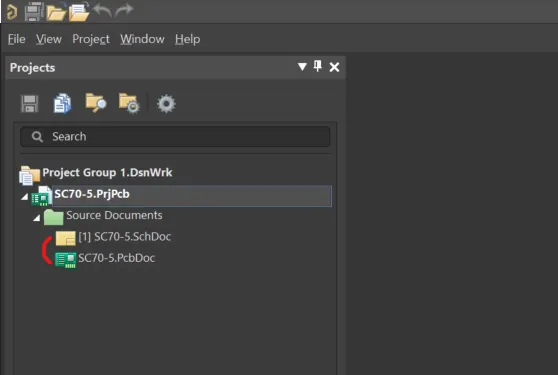Click the Compile documents icon in Projects panel
The image size is (558, 375).
point(62,104)
